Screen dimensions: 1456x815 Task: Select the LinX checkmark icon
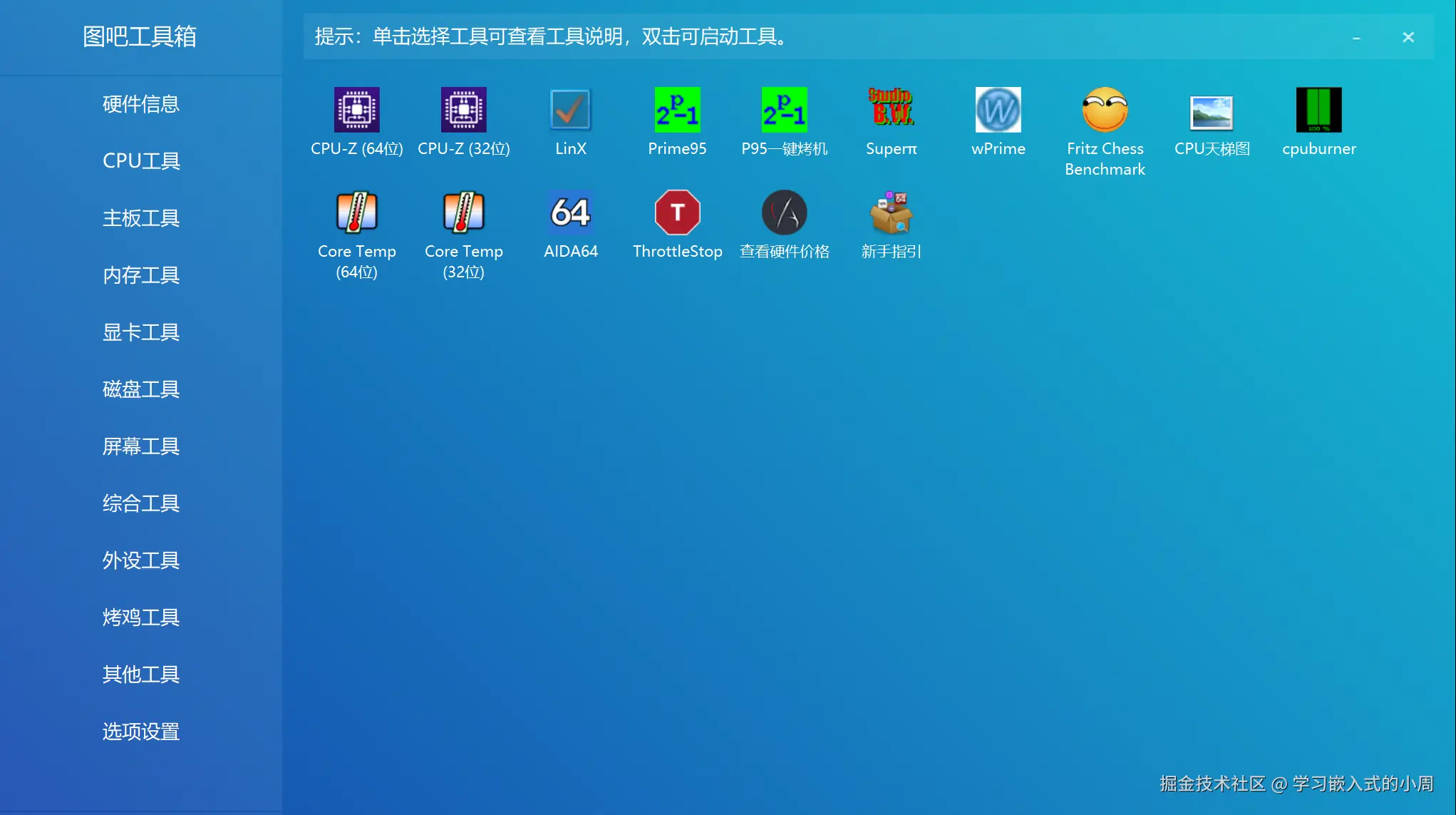(570, 110)
